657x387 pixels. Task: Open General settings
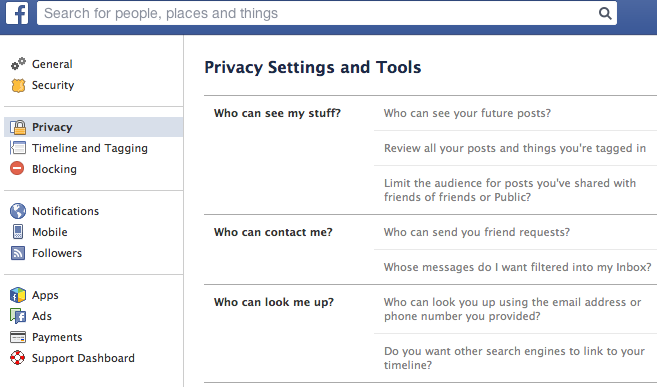pyautogui.click(x=52, y=64)
